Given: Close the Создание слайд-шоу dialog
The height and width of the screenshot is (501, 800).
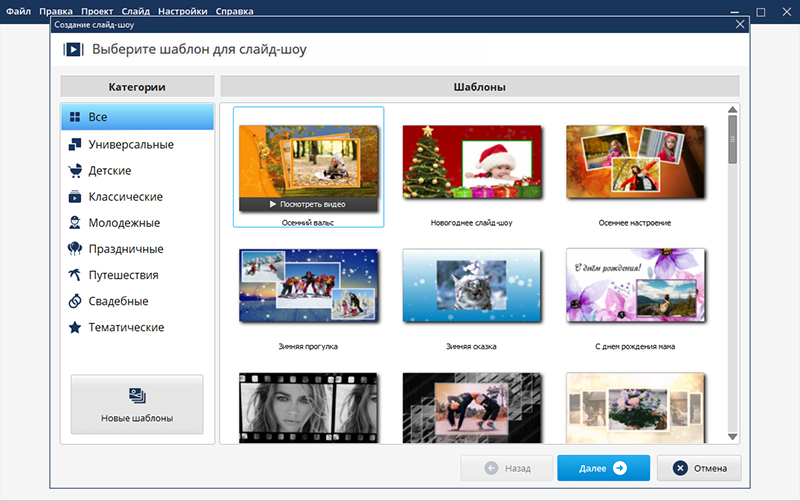Looking at the screenshot, I should (740, 24).
